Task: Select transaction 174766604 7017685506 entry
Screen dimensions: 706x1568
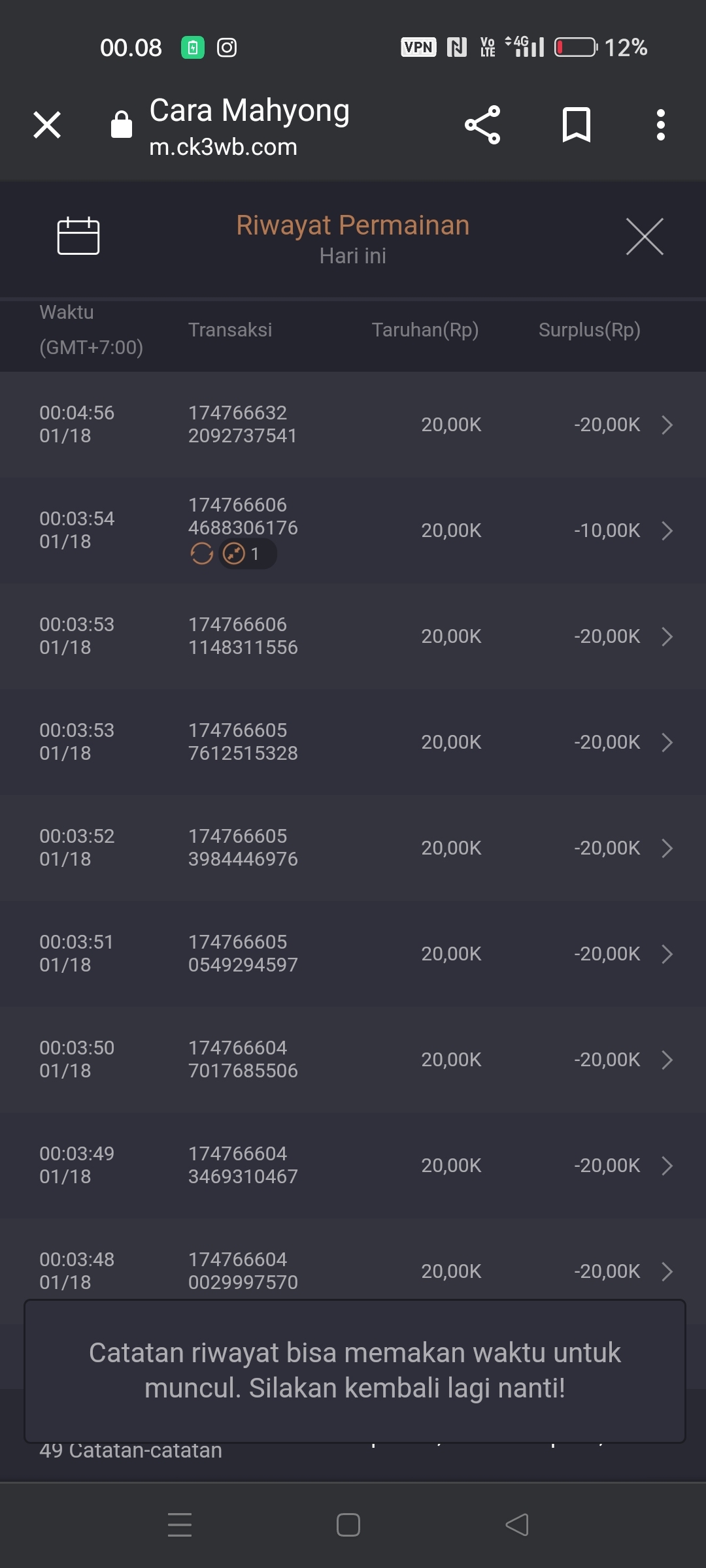Action: [x=243, y=1060]
